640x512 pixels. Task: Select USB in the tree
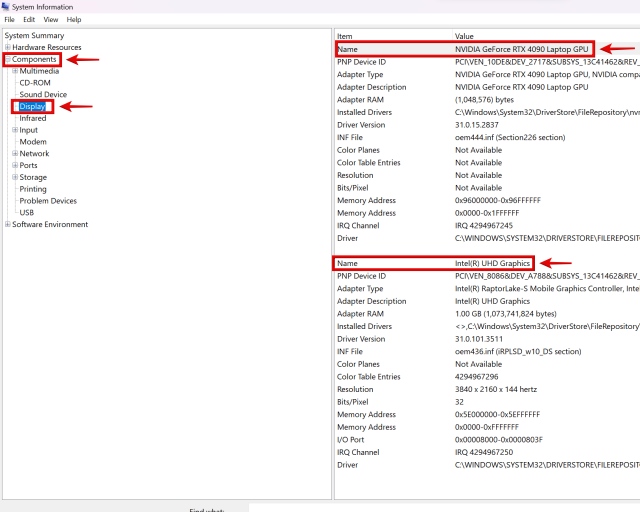click(x=27, y=213)
